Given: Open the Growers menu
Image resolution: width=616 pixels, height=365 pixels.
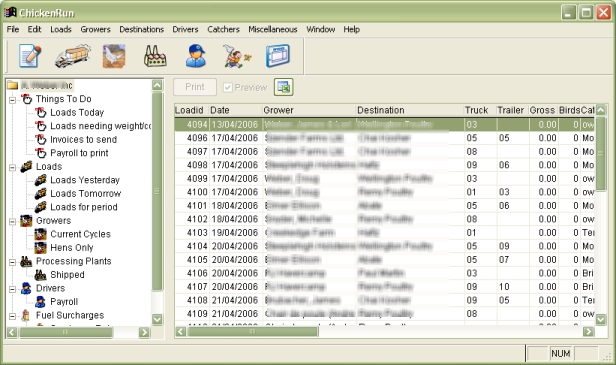Looking at the screenshot, I should [x=95, y=29].
